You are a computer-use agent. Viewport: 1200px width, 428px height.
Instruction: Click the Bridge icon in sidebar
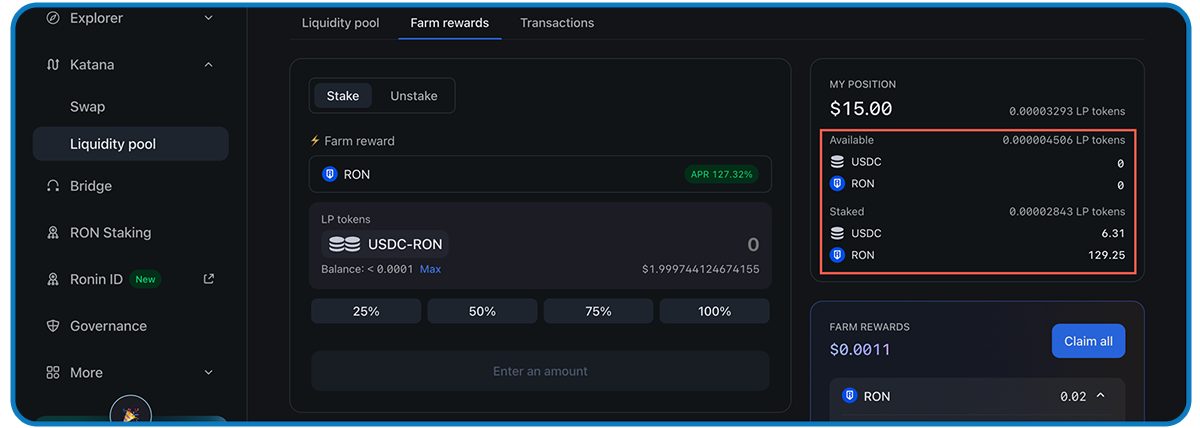pos(53,186)
